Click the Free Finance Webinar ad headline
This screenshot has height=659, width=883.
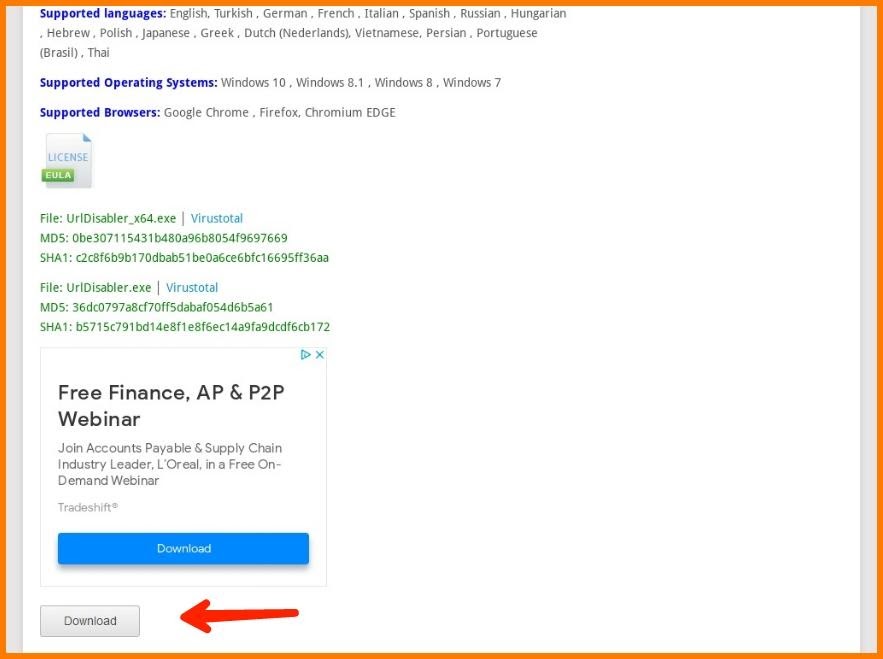tap(171, 406)
